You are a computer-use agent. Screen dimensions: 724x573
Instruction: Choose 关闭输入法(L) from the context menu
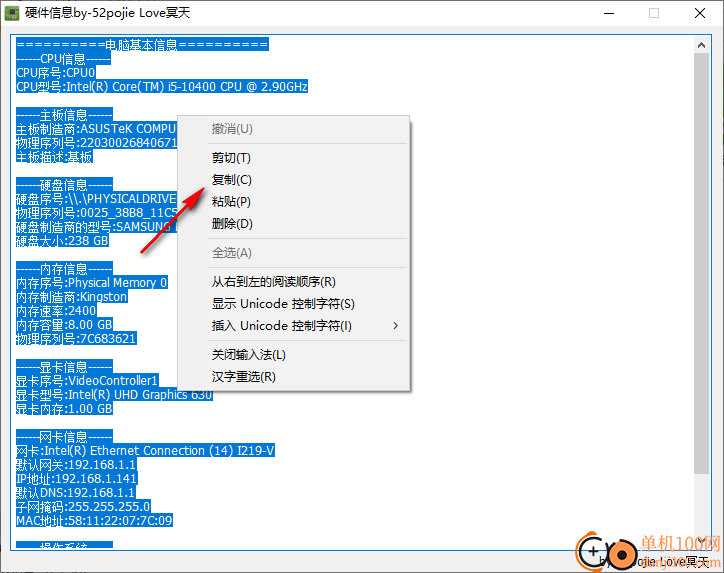tap(293, 355)
